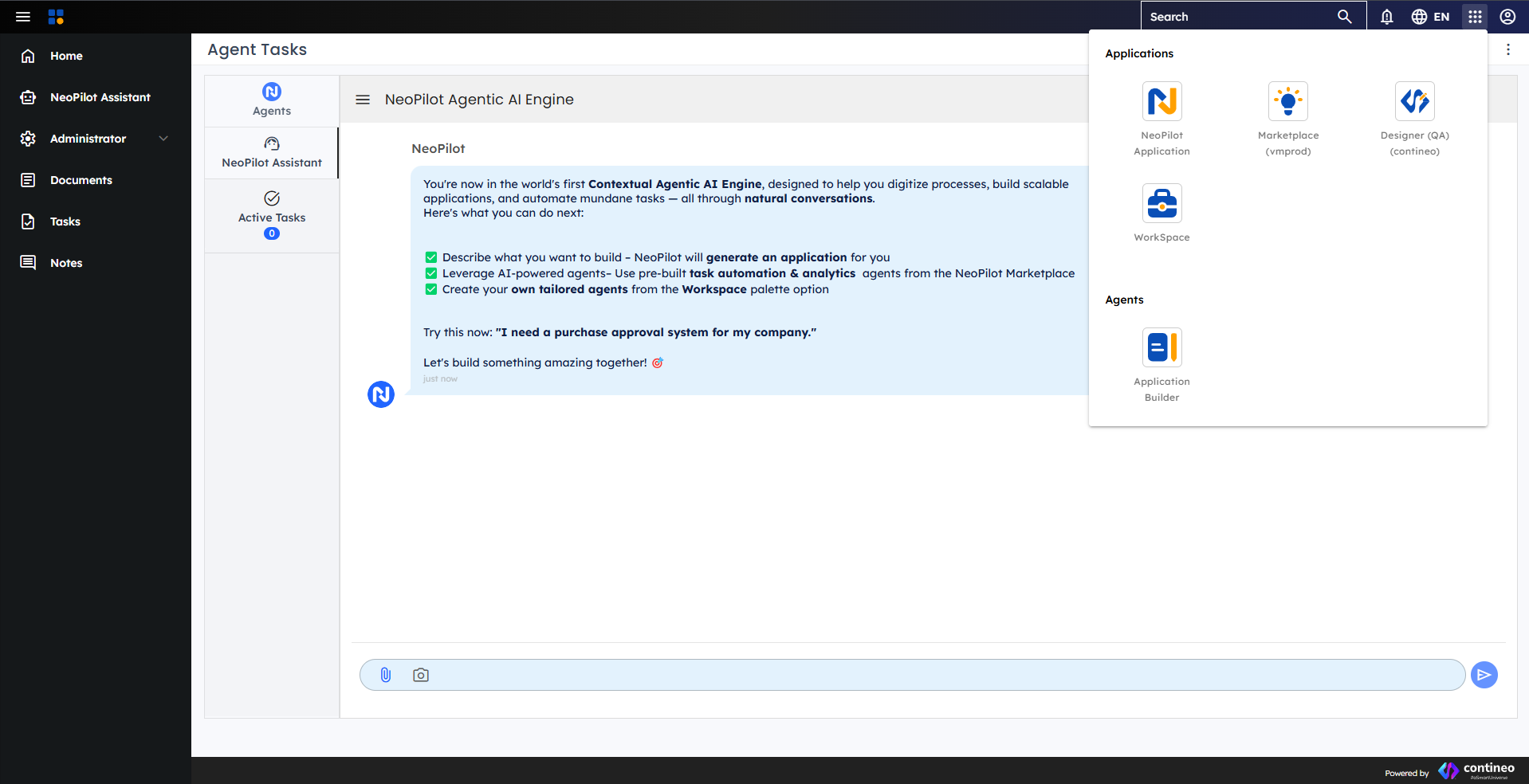This screenshot has width=1529, height=784.
Task: Toggle the main sidebar hamburger menu
Action: pyautogui.click(x=23, y=17)
